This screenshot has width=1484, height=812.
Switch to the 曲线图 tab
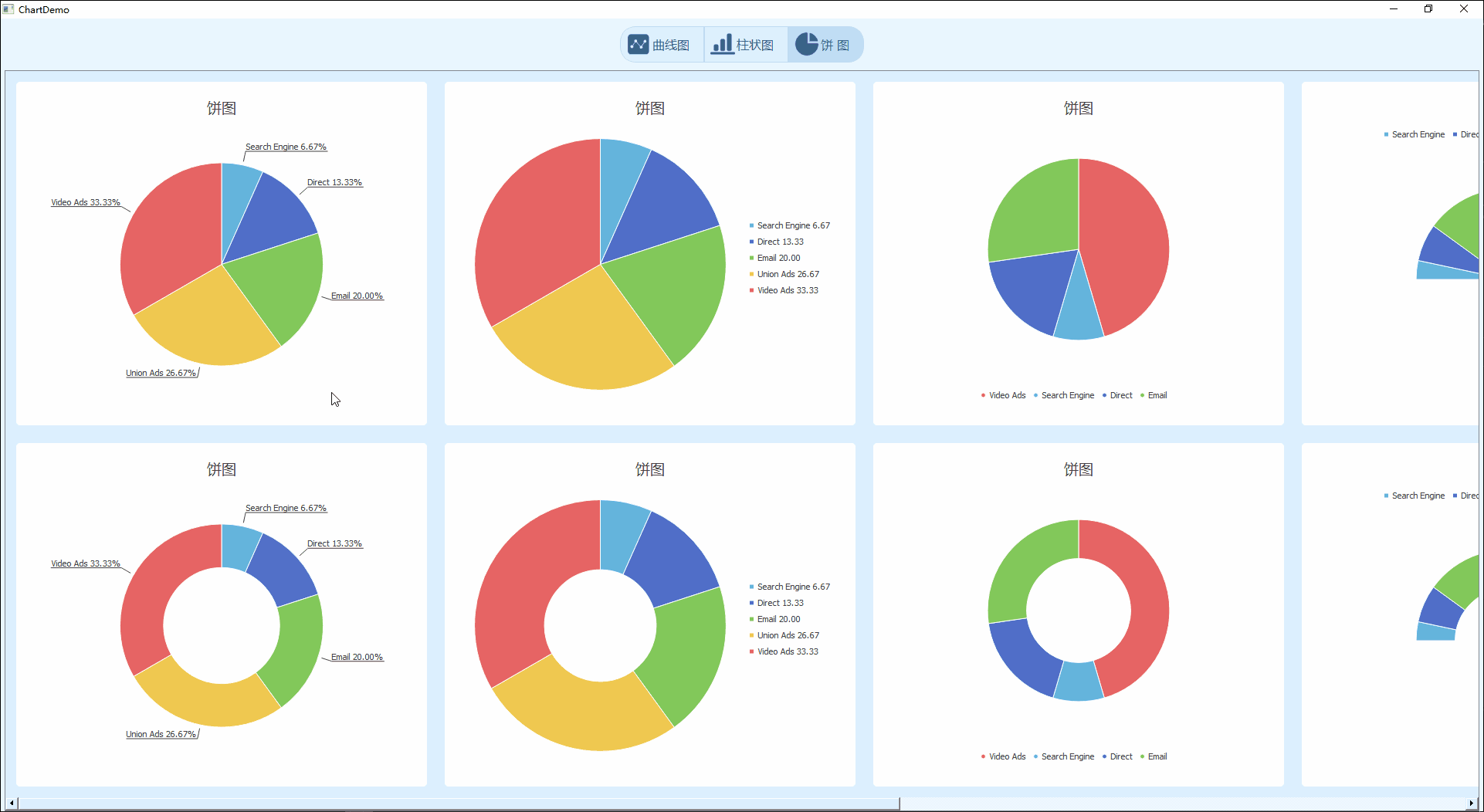(x=662, y=45)
